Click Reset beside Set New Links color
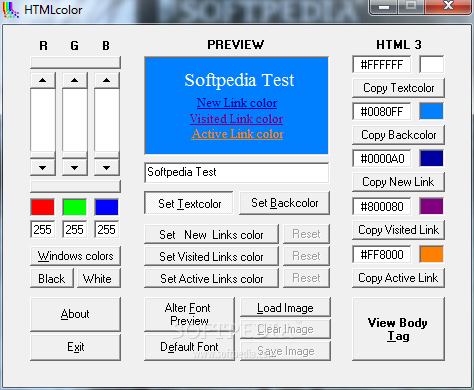474x390 pixels. (x=306, y=234)
